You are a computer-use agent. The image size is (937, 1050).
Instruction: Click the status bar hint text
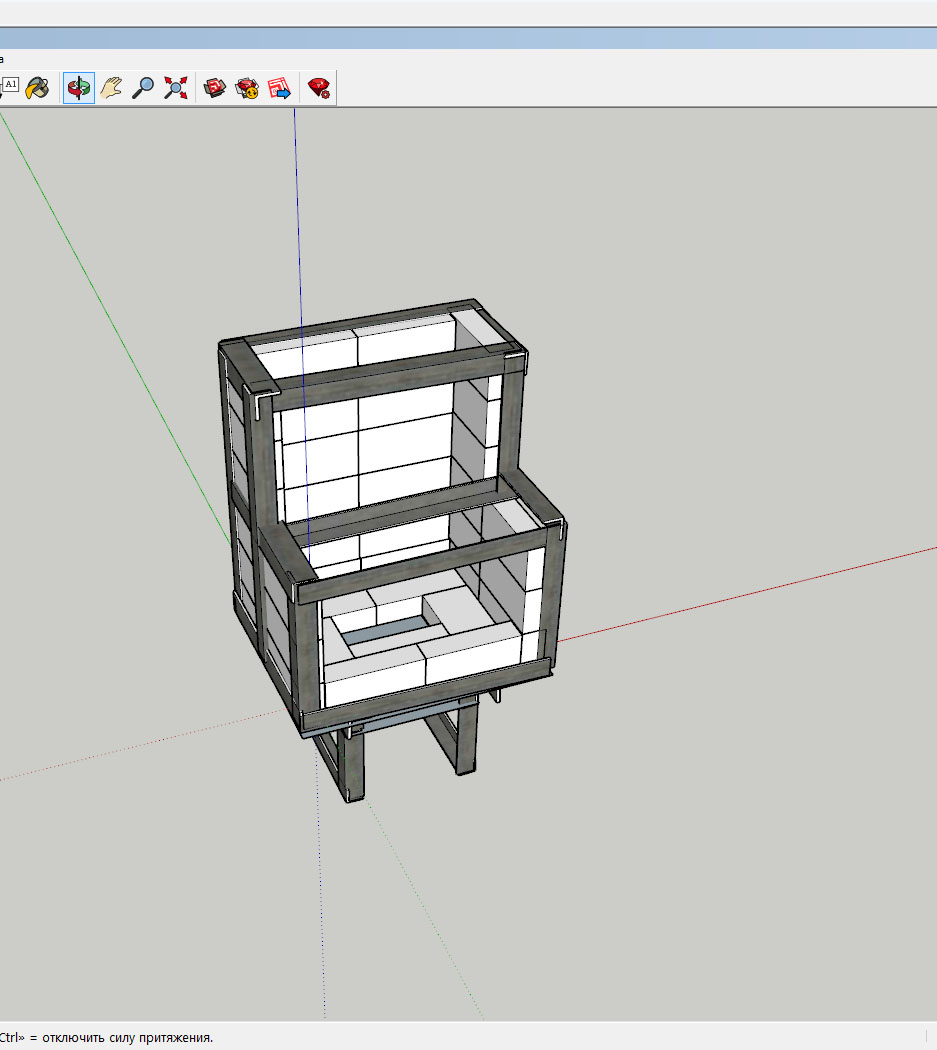click(106, 1038)
